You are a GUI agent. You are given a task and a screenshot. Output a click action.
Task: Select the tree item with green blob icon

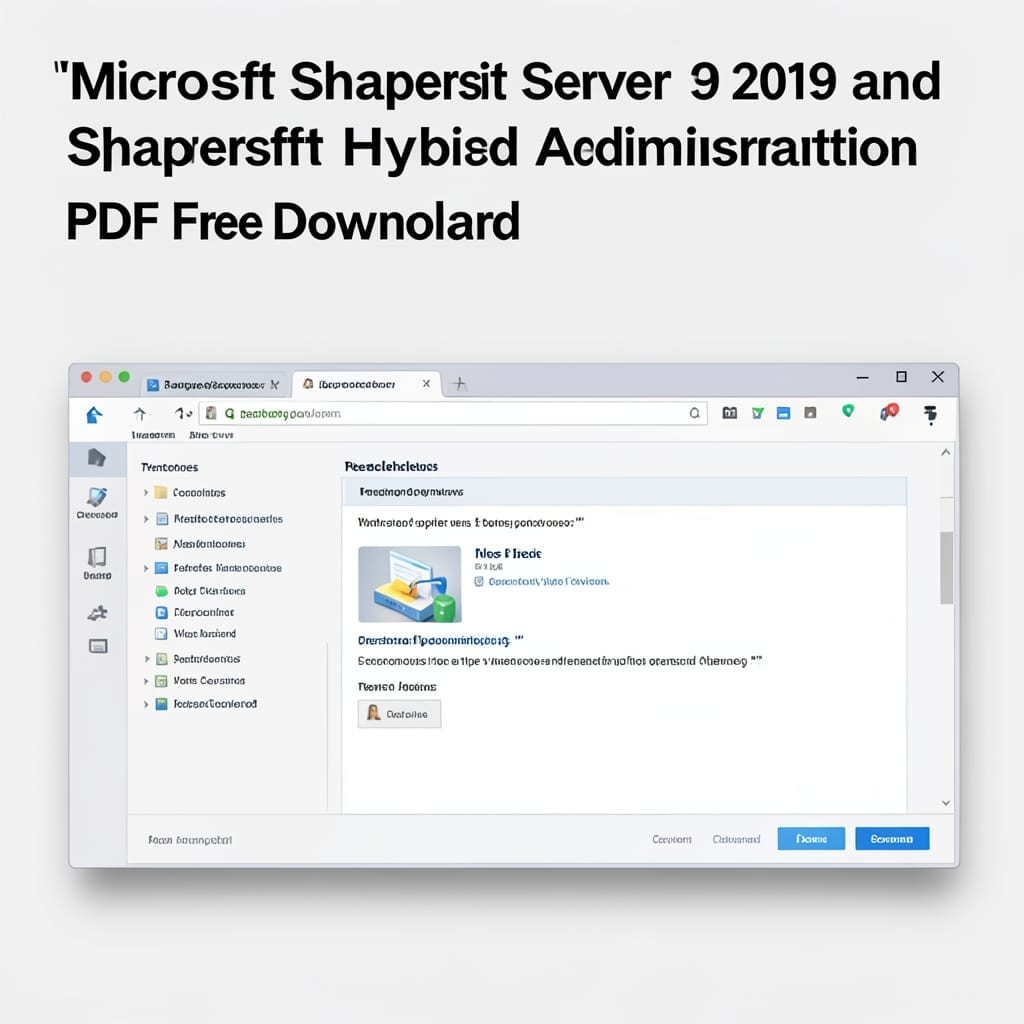pyautogui.click(x=200, y=591)
